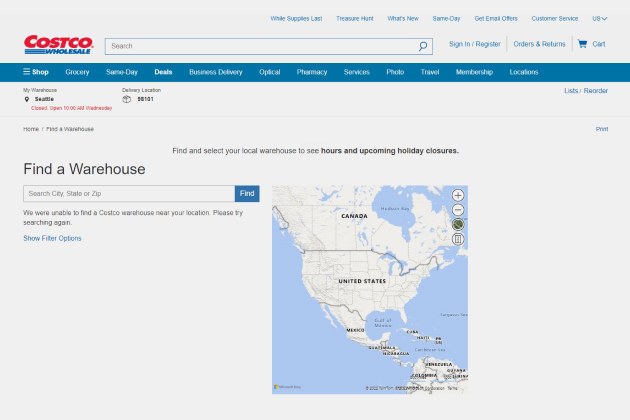This screenshot has height=420, width=630.
Task: Click Sign In / Register link
Action: [x=475, y=44]
